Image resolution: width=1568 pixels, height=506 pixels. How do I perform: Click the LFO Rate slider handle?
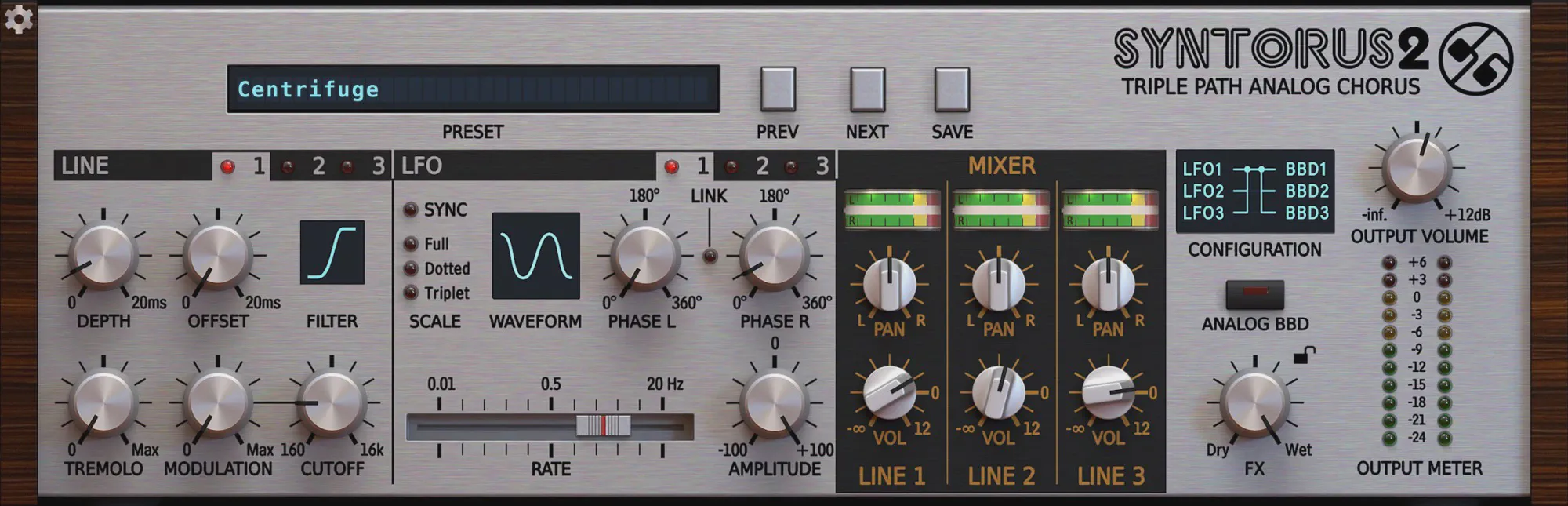click(603, 426)
